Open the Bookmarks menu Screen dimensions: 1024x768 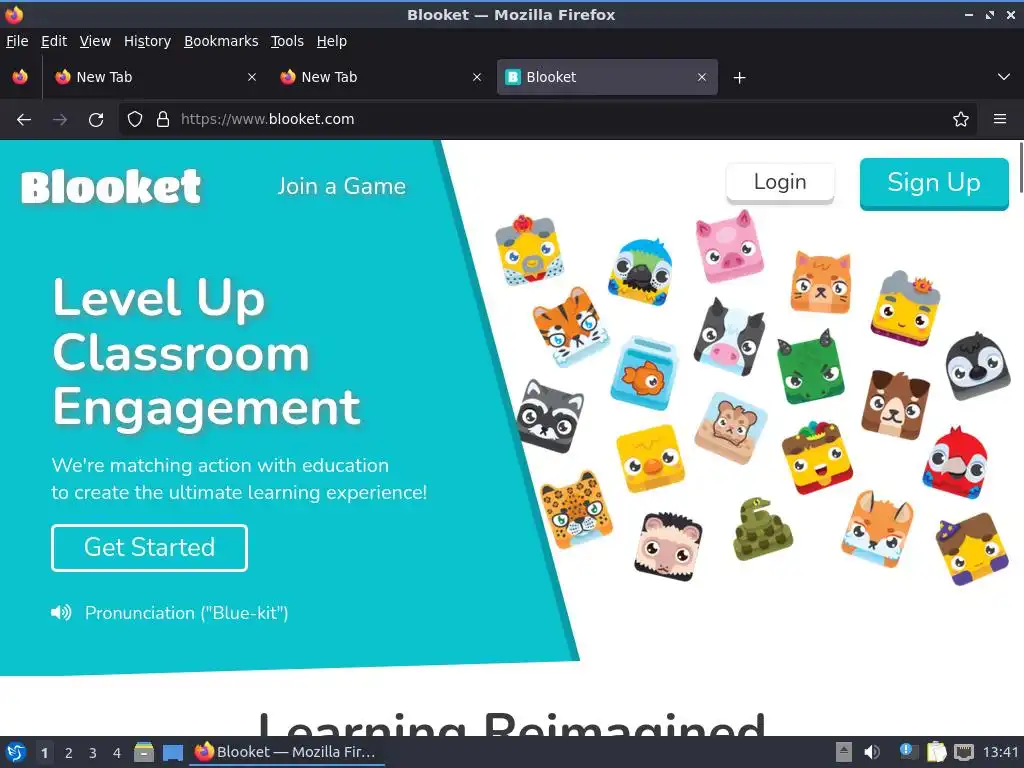pyautogui.click(x=221, y=41)
